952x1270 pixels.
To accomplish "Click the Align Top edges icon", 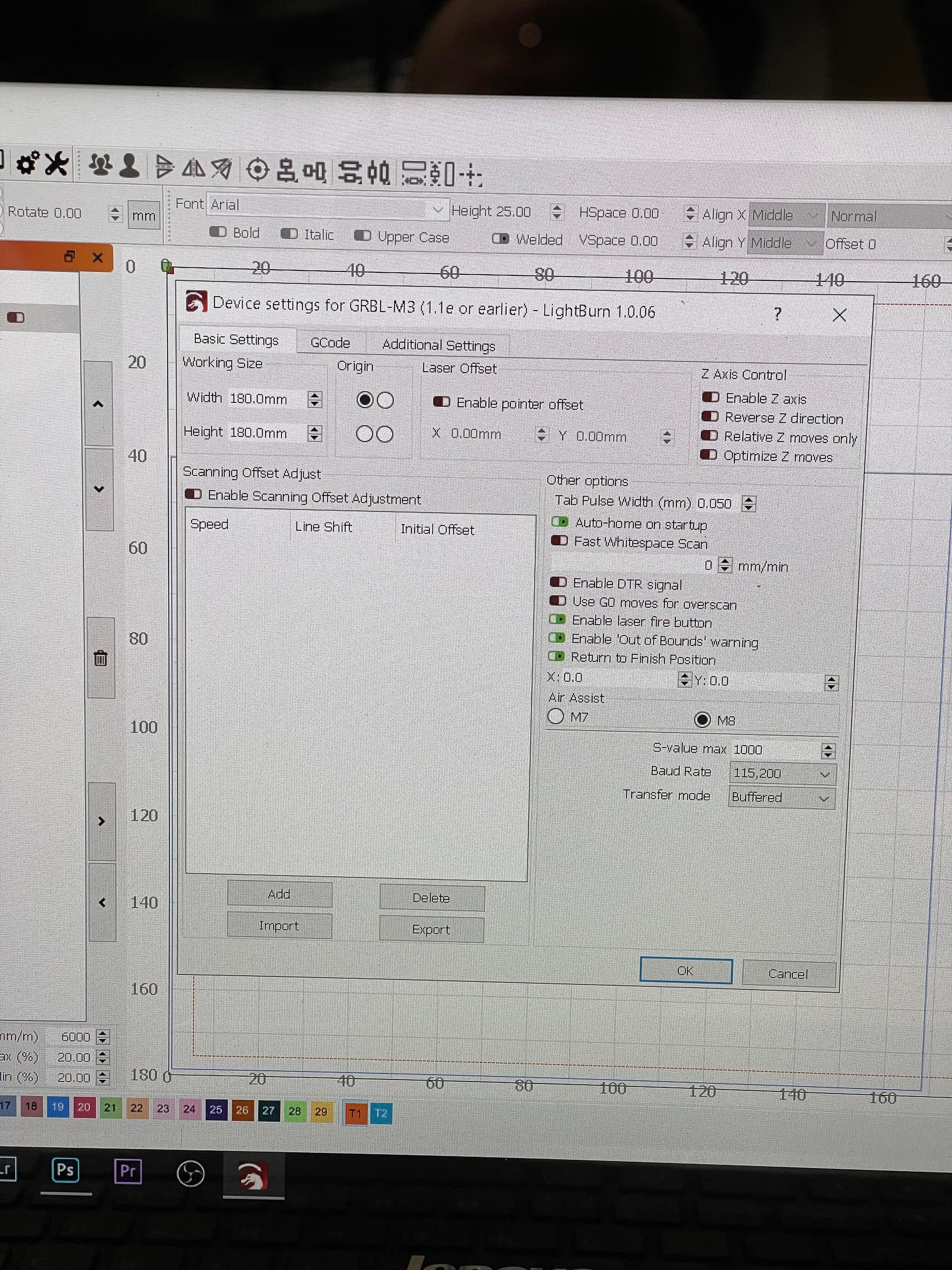I will point(314,172).
